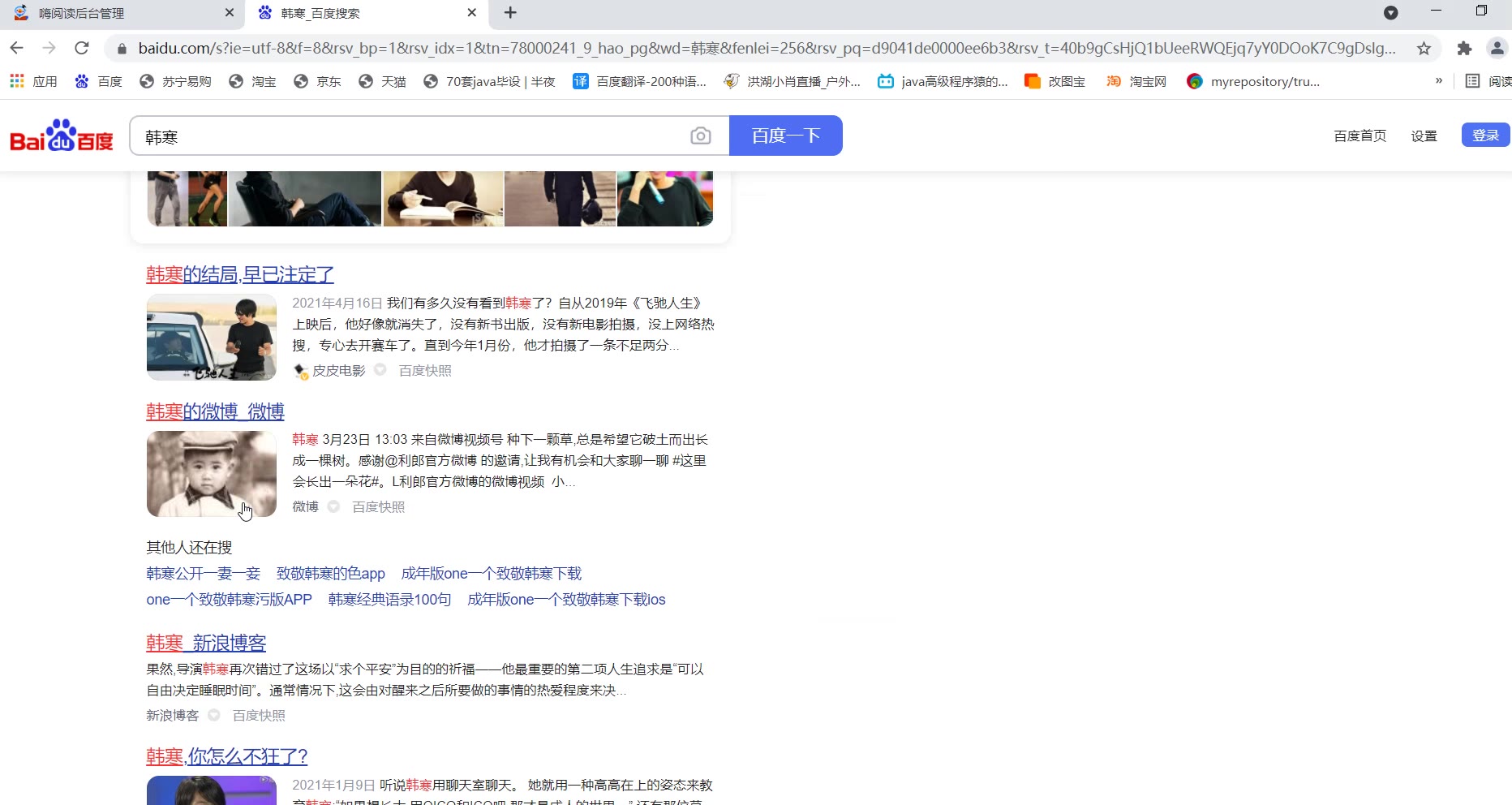The image size is (1512, 805).
Task: Open result 韩寒,你怎么不狂了?
Action: click(x=227, y=756)
